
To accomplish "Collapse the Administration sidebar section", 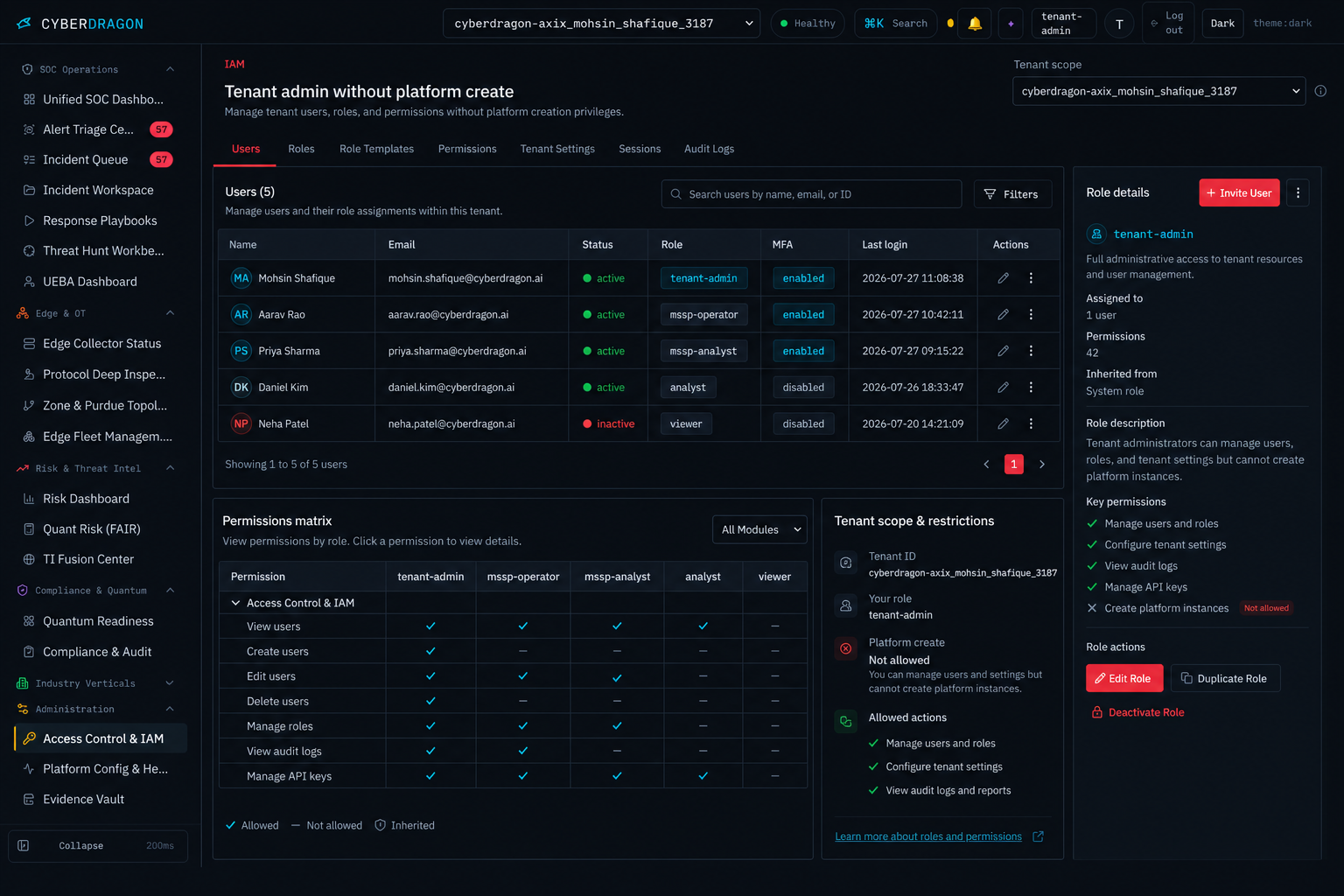I will pos(170,710).
